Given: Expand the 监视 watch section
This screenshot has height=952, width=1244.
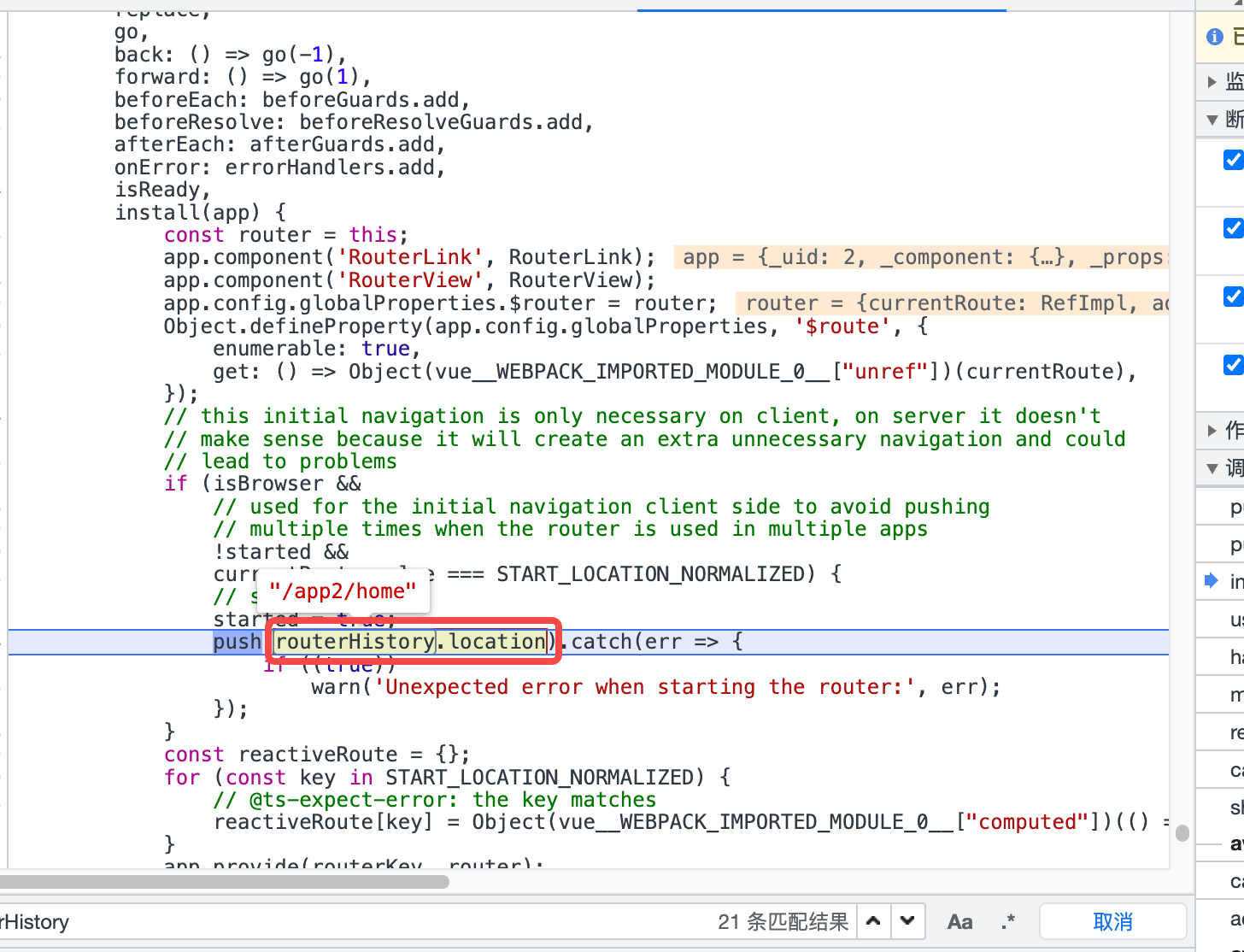Looking at the screenshot, I should (1212, 82).
